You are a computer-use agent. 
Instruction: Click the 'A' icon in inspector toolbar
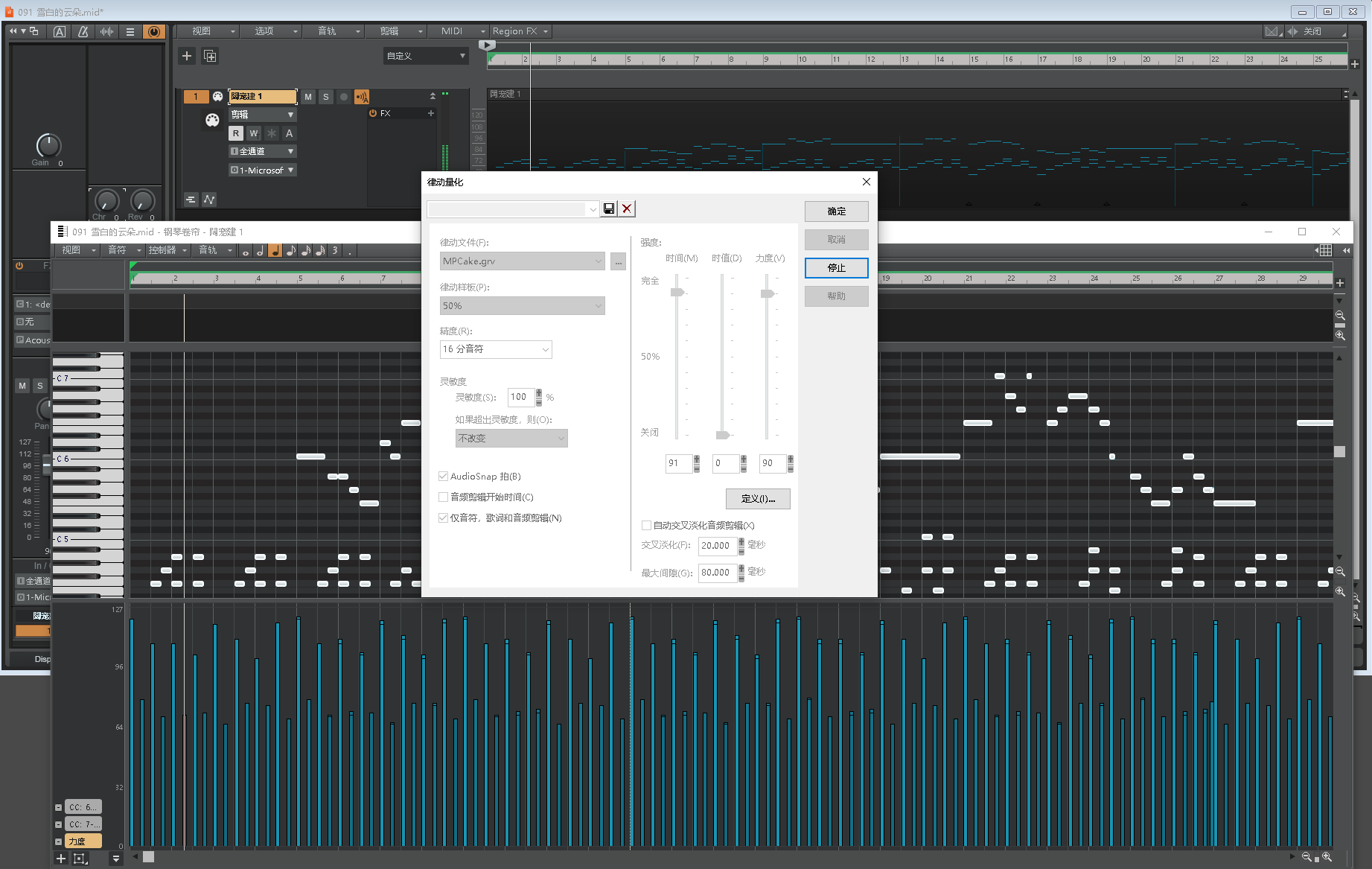click(60, 31)
